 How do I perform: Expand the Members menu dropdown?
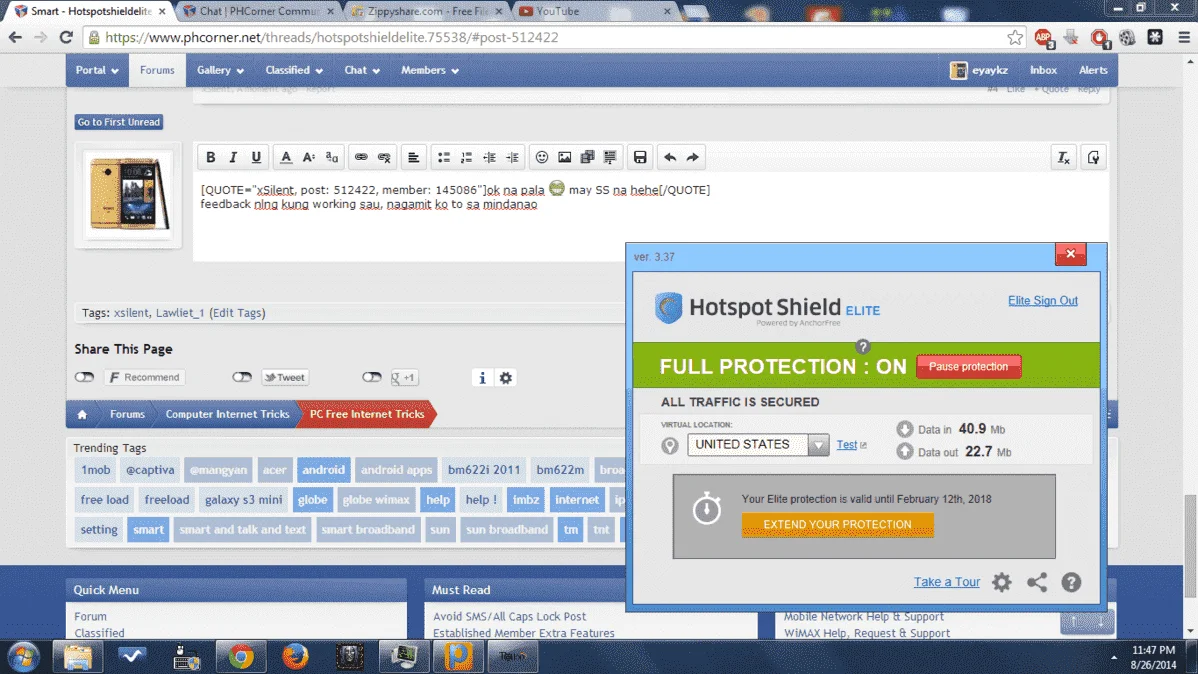(x=430, y=70)
